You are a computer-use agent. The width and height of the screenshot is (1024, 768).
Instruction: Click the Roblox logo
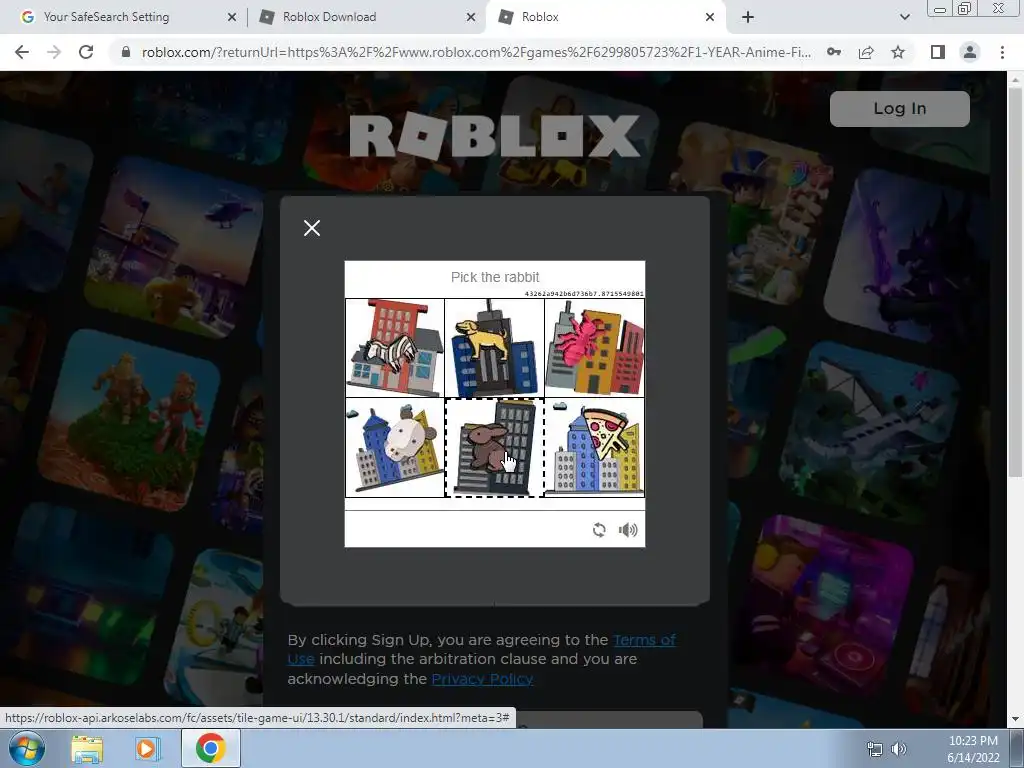494,136
